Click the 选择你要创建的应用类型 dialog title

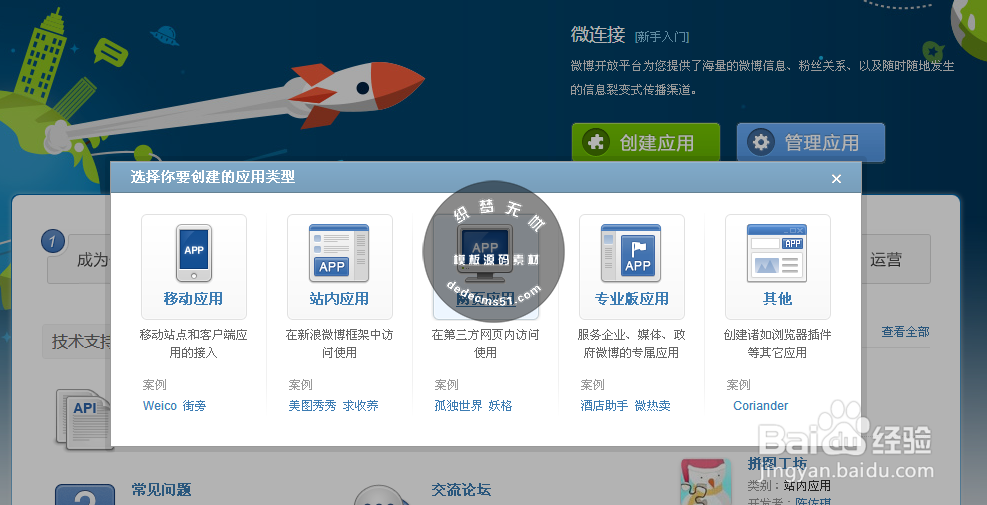click(x=213, y=177)
